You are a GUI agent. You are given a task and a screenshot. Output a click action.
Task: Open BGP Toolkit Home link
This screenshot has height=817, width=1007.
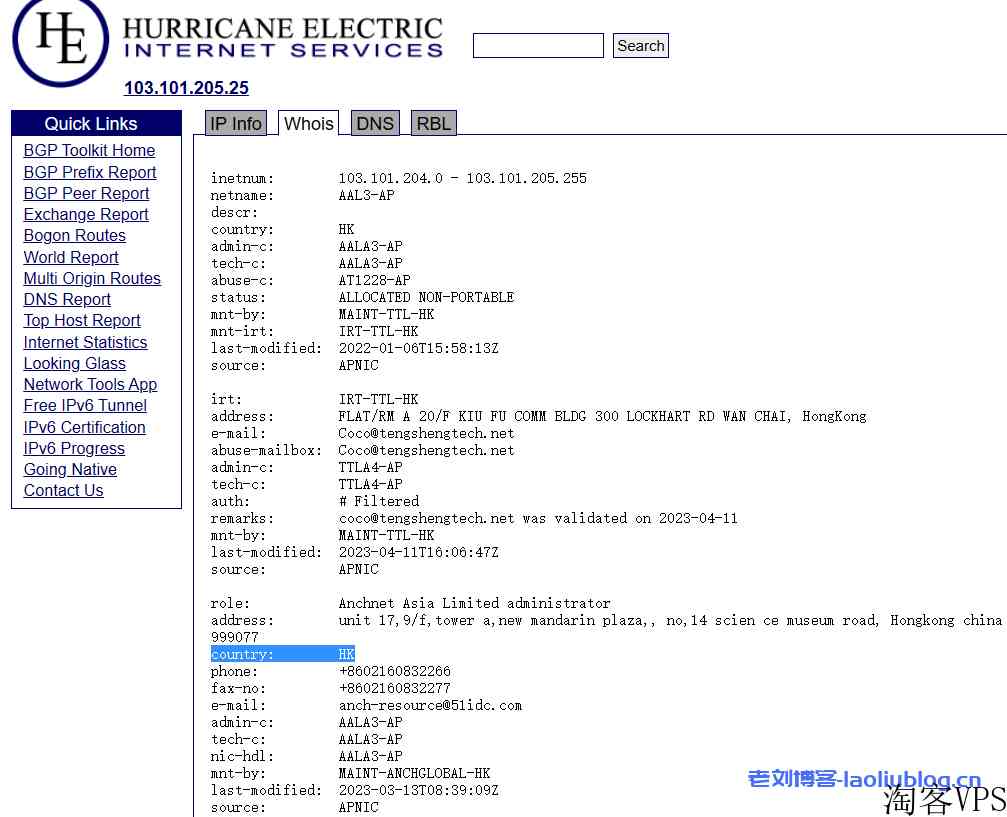89,150
